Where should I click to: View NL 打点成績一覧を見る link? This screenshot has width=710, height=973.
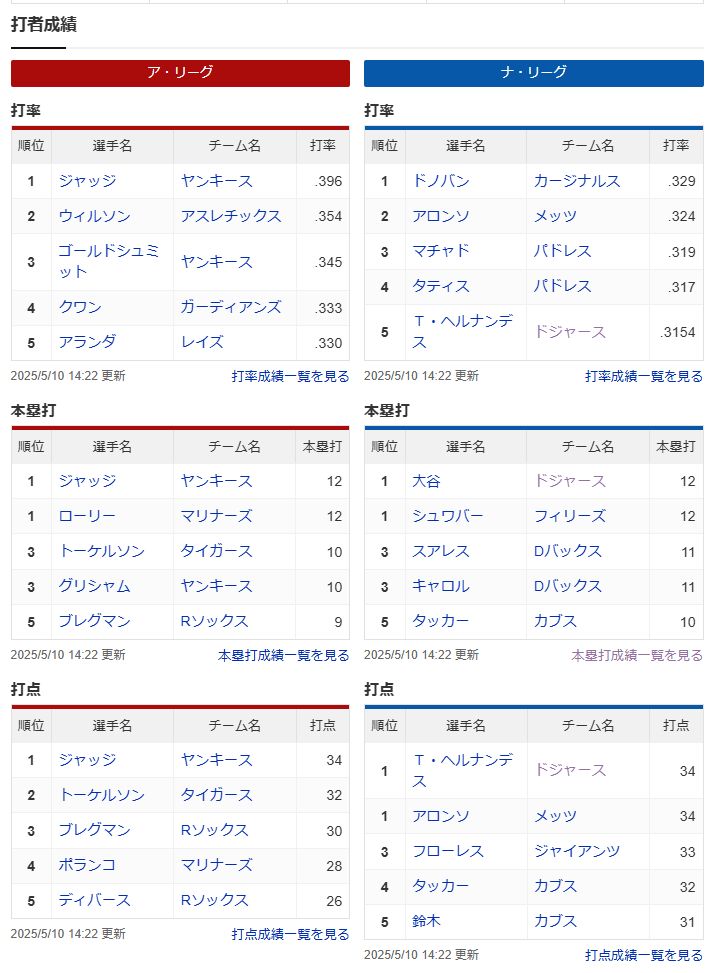click(644, 955)
